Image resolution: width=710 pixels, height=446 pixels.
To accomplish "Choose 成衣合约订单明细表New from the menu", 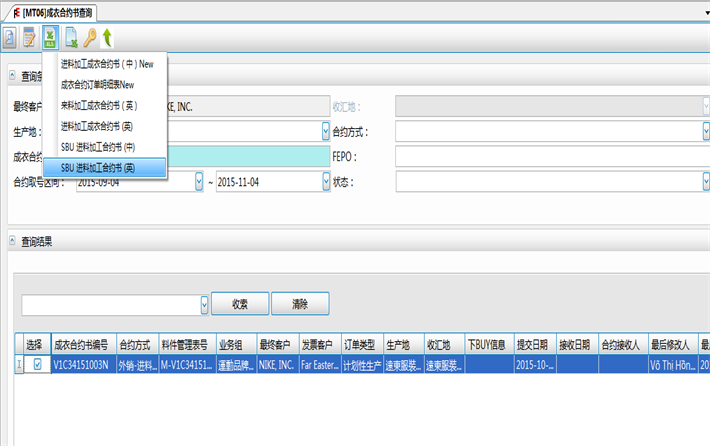I will point(98,85).
